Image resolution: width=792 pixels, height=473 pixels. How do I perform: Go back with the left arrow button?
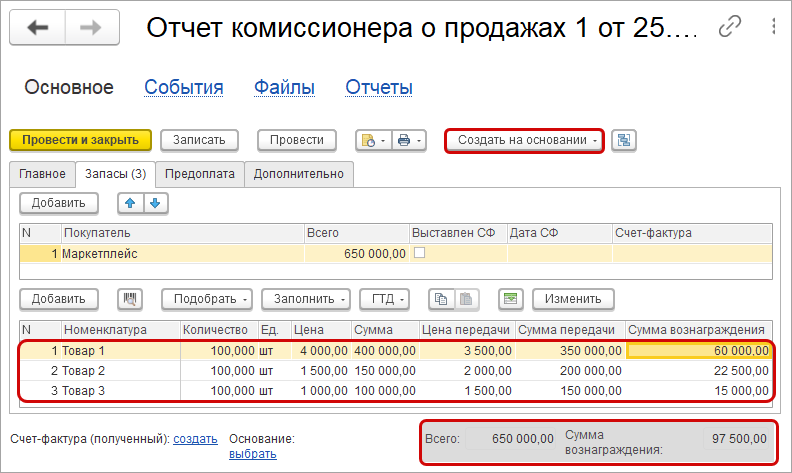37,27
